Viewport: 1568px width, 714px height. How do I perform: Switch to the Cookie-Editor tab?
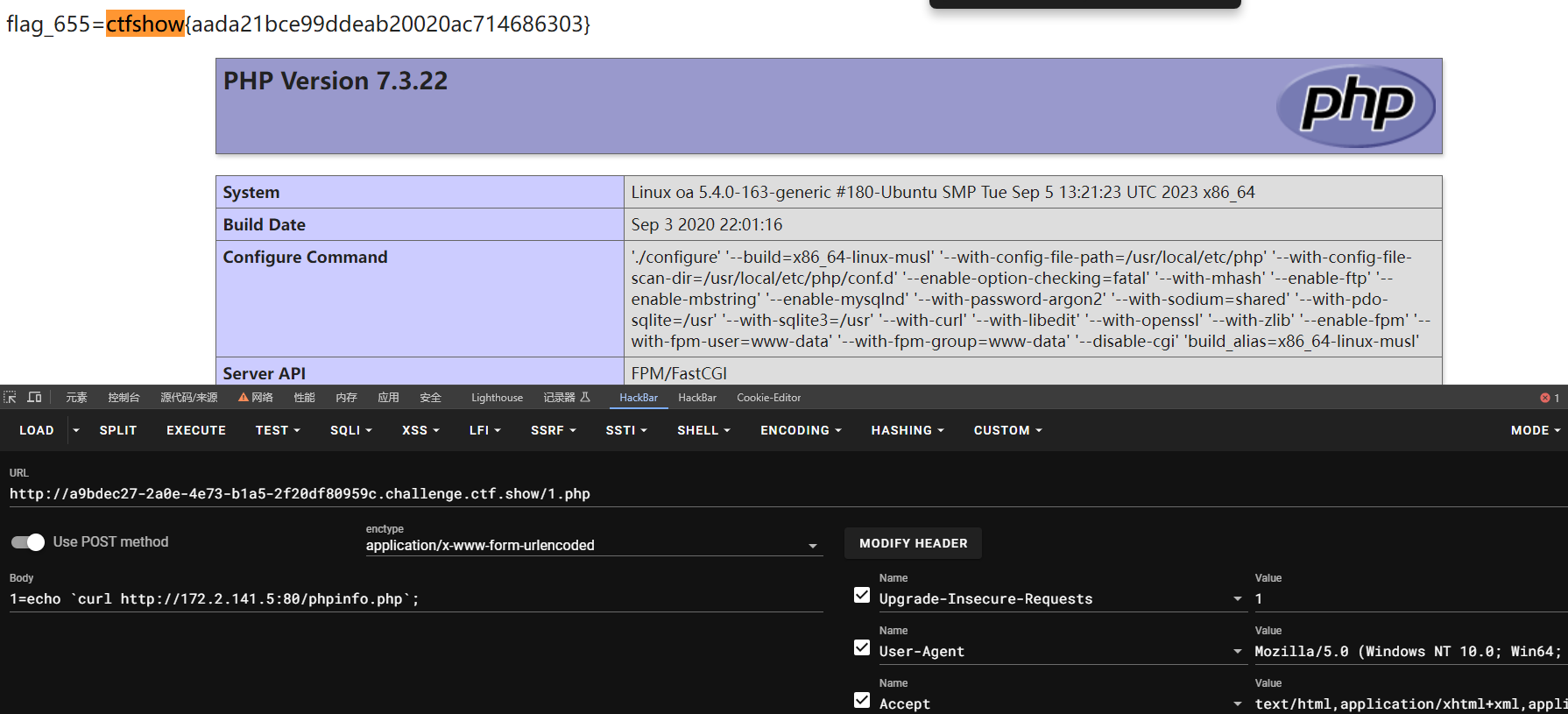[768, 398]
